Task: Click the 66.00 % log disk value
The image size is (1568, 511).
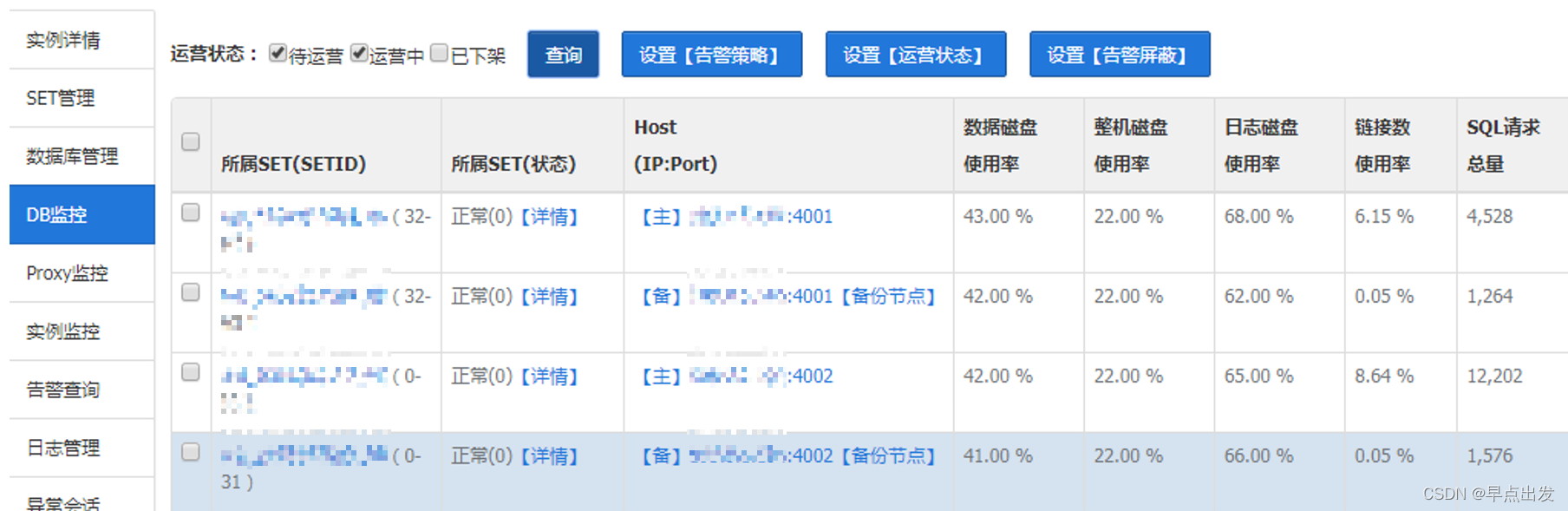Action: 1258,456
